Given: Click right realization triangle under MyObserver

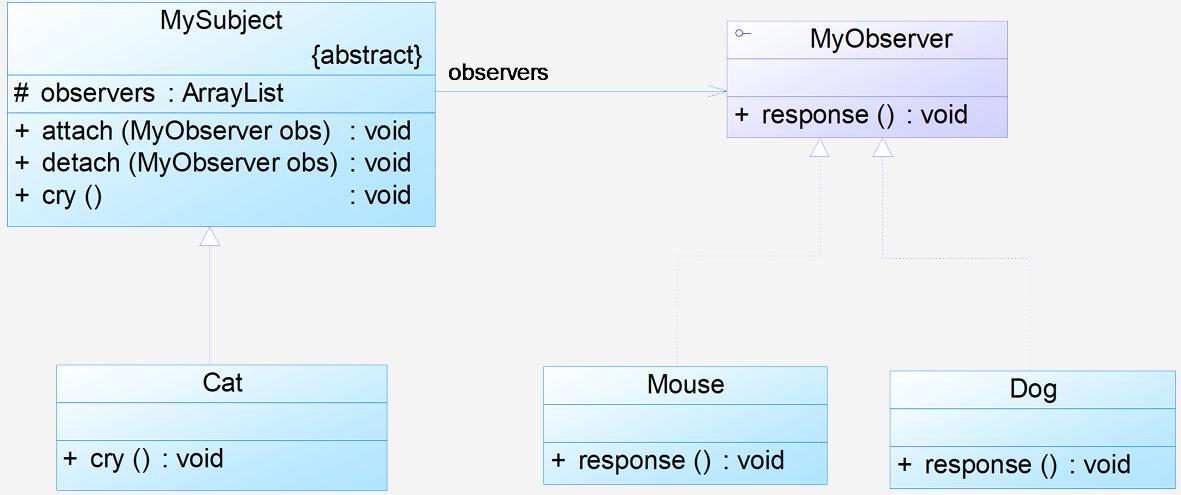Looking at the screenshot, I should pyautogui.click(x=883, y=148).
